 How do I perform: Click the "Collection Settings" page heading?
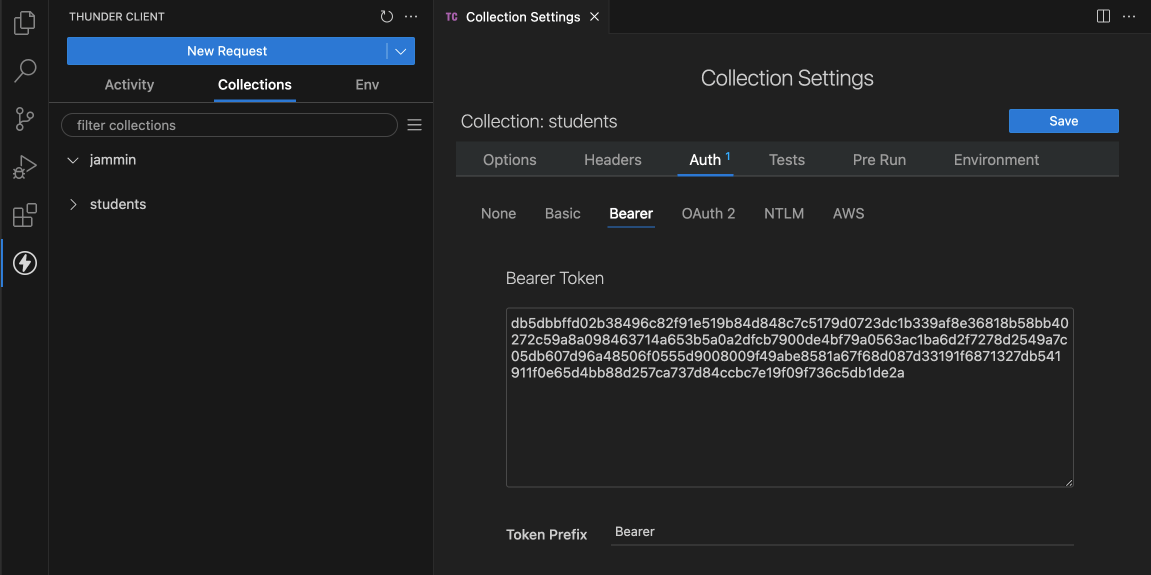click(787, 78)
